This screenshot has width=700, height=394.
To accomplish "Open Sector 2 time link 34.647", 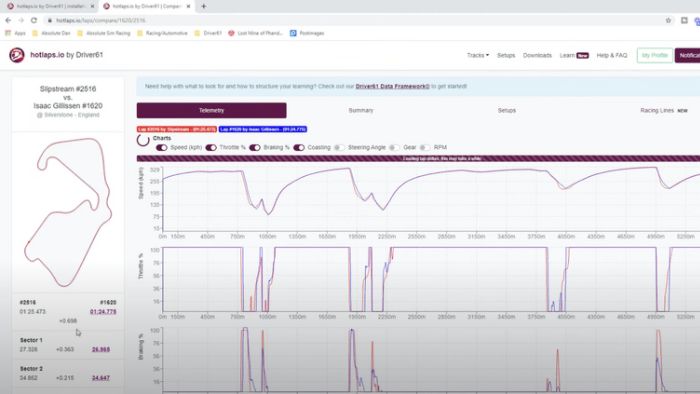I will pos(101,378).
